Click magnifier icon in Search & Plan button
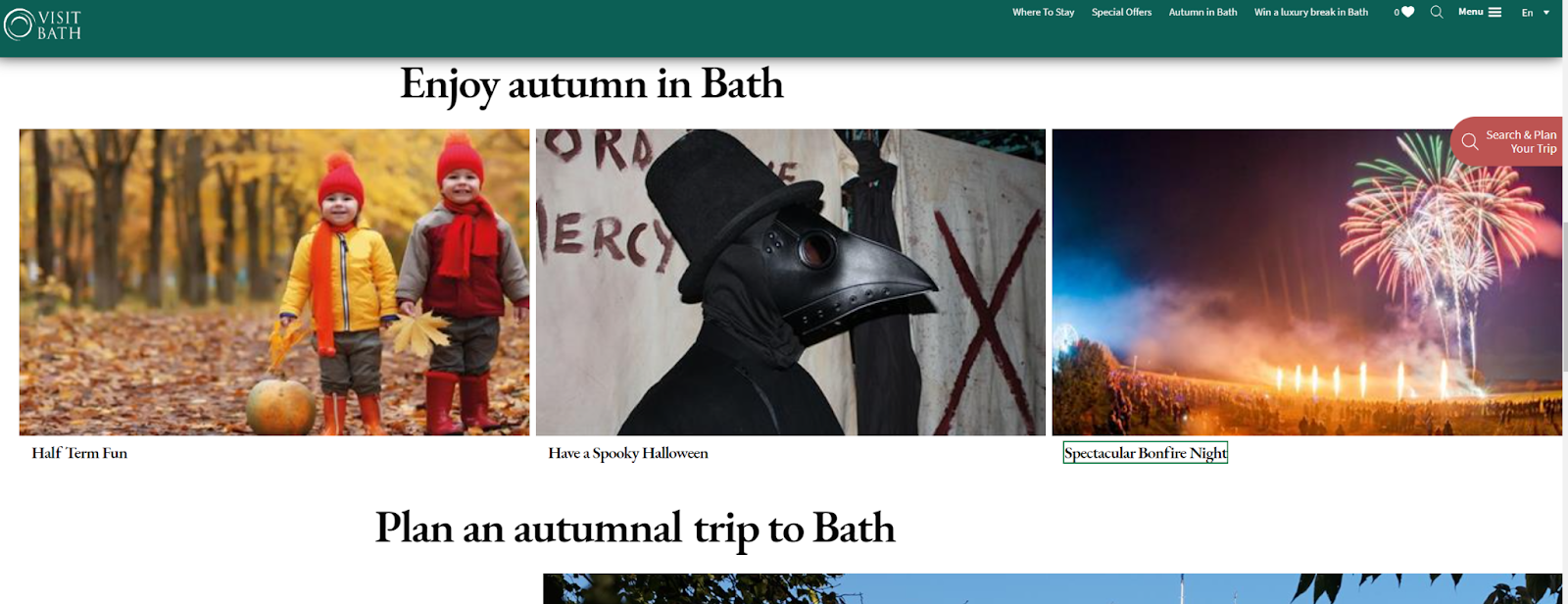The height and width of the screenshot is (604, 1568). pos(1470,141)
